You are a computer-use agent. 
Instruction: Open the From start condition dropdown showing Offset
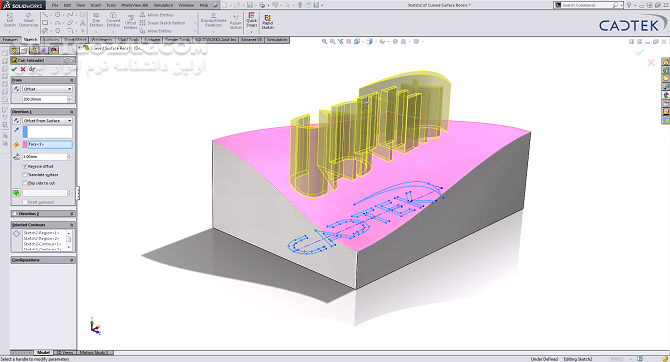tap(47, 89)
